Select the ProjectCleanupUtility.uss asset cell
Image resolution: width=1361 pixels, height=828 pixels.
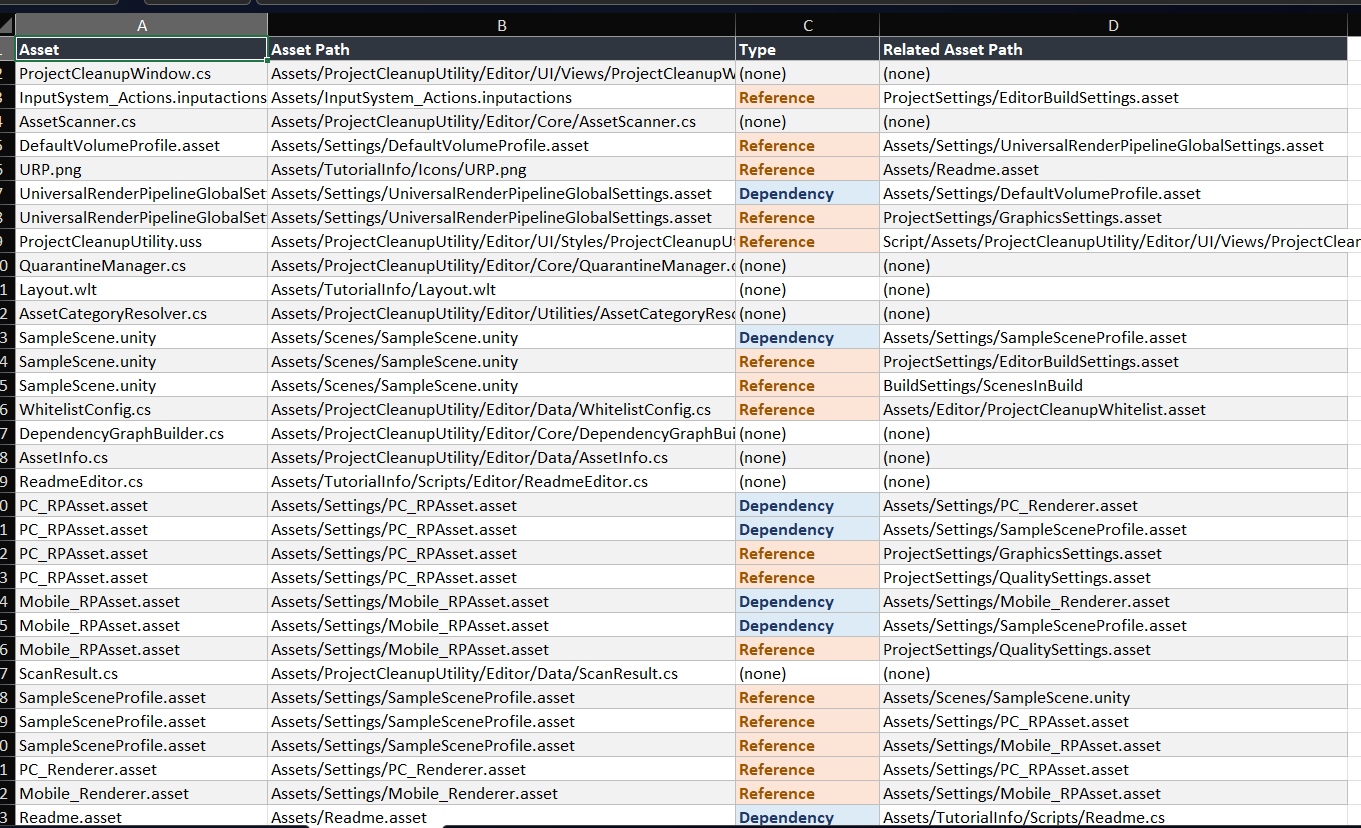[142, 241]
